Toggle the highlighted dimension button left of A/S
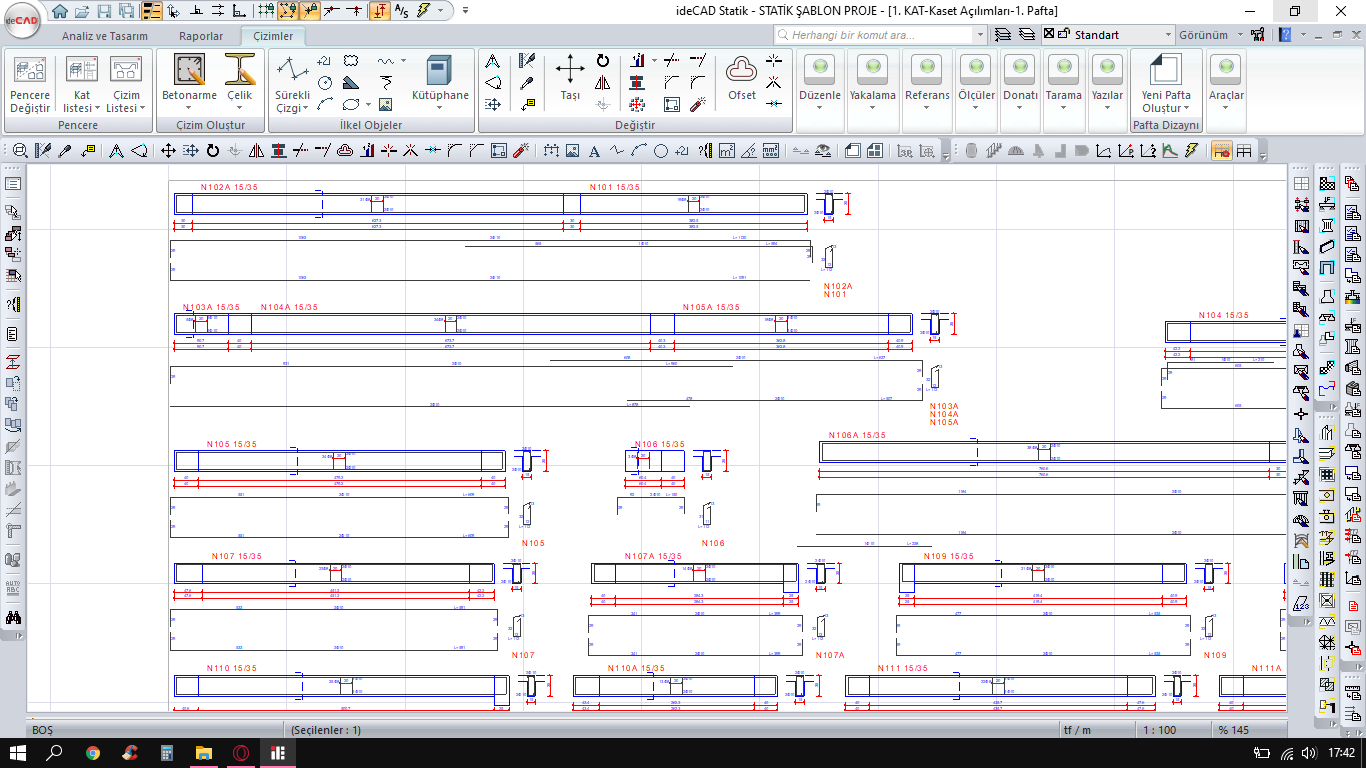1366x768 pixels. click(379, 11)
